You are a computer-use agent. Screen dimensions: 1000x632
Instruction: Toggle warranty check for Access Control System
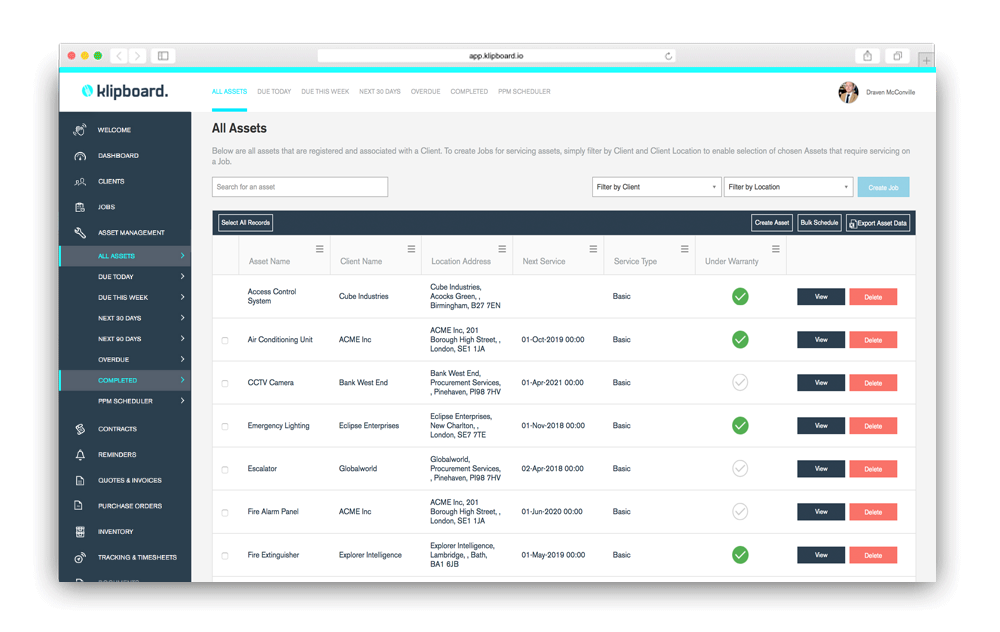coord(740,297)
